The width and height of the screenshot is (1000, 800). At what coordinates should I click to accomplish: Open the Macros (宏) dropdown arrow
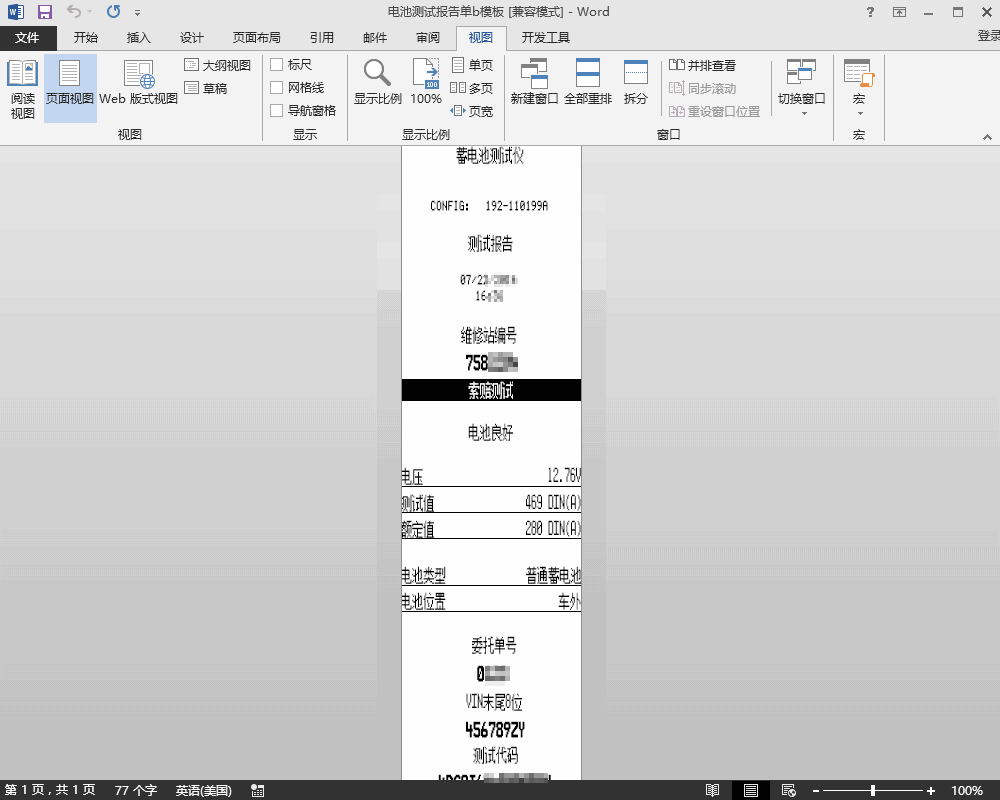click(x=858, y=112)
